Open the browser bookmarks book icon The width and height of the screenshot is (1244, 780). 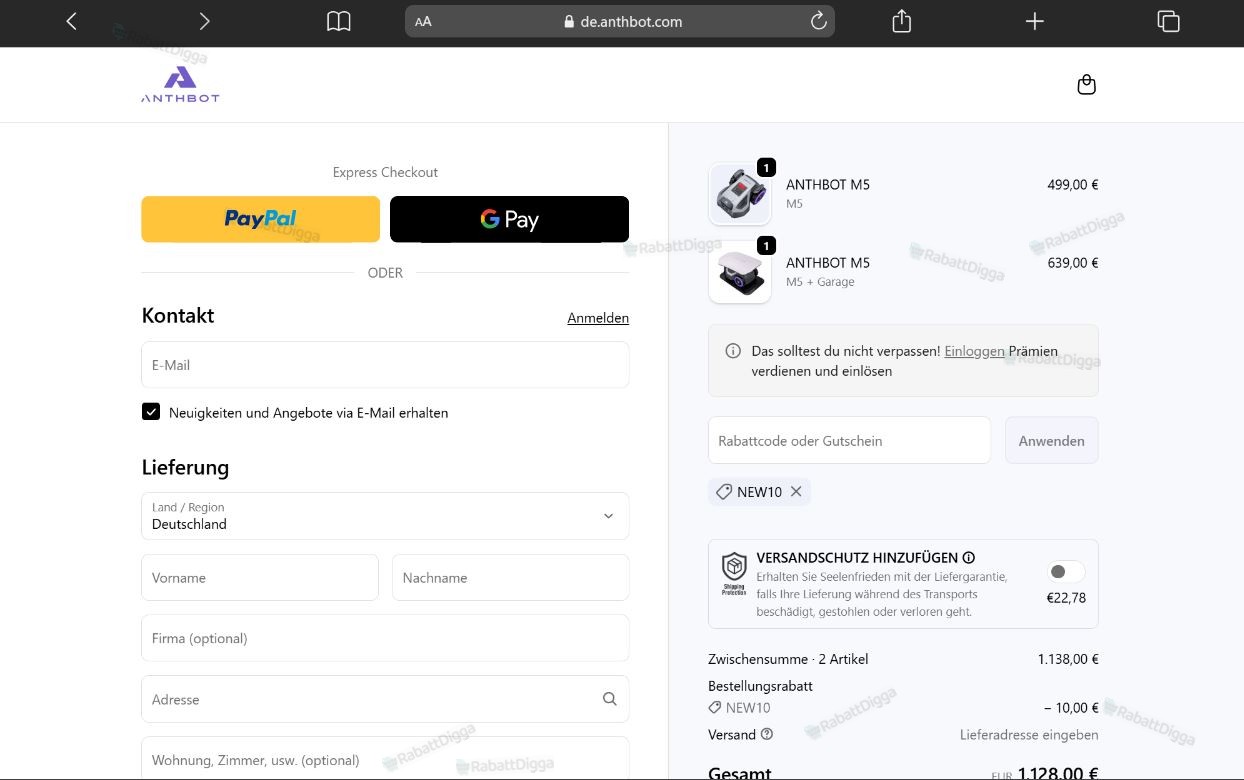(339, 21)
